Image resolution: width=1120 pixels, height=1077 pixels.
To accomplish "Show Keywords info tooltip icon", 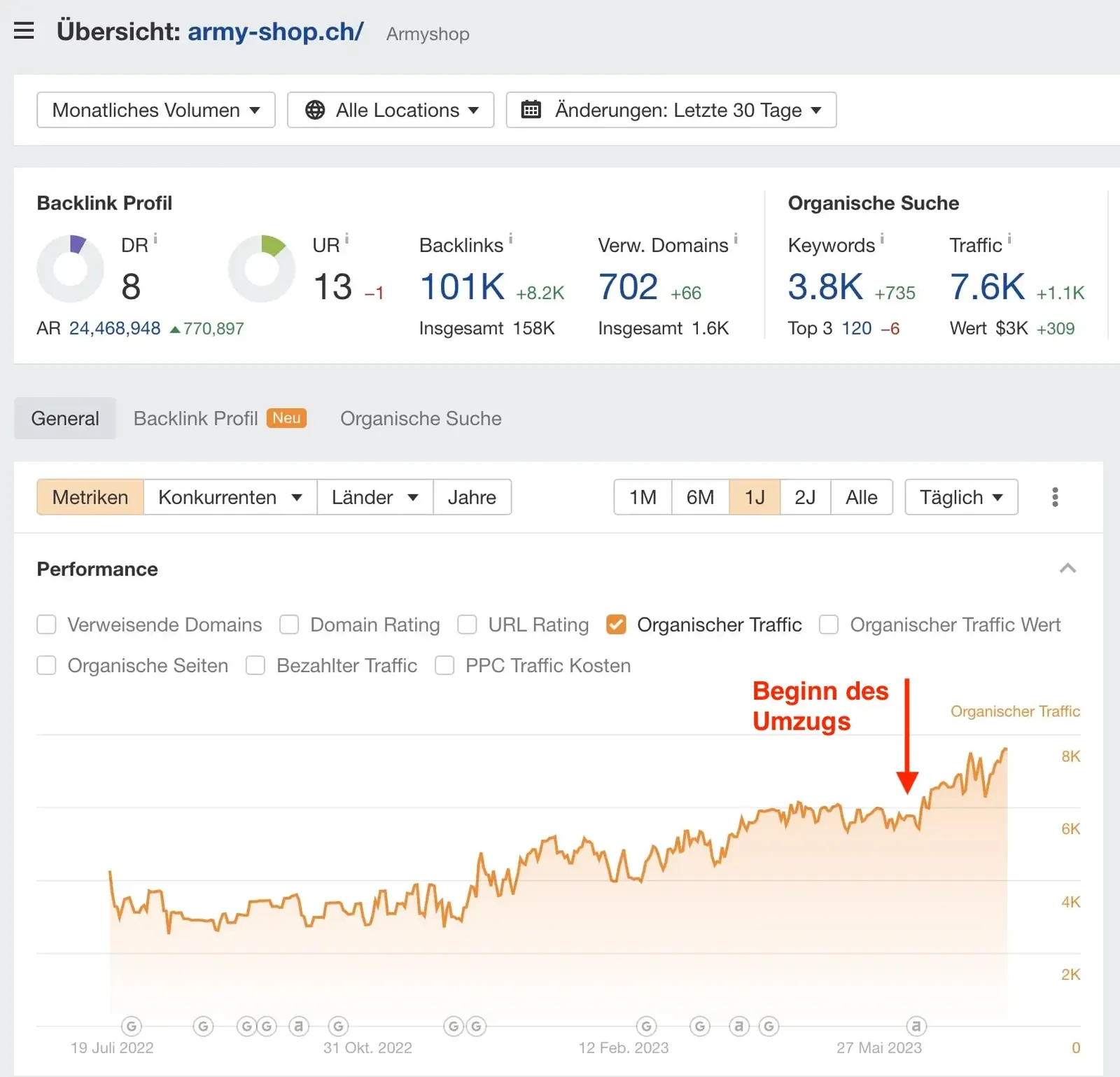I will pos(882,239).
